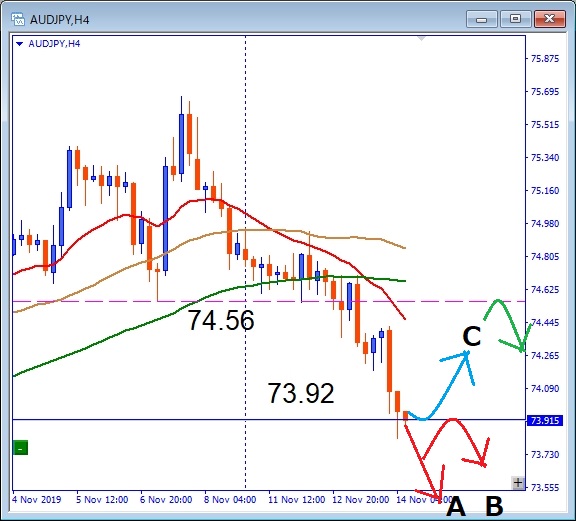The width and height of the screenshot is (576, 521).
Task: Click the 12 Nov 20:00 time axis label
Action: click(x=361, y=500)
